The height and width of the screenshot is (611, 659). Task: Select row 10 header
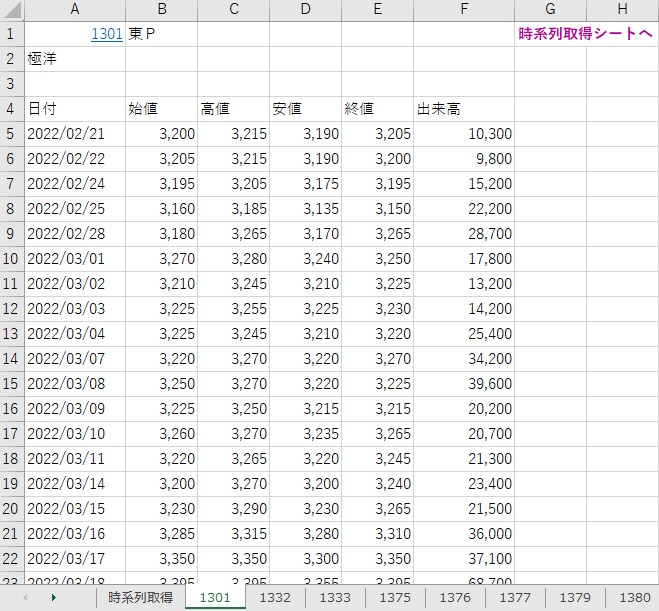[x=12, y=259]
